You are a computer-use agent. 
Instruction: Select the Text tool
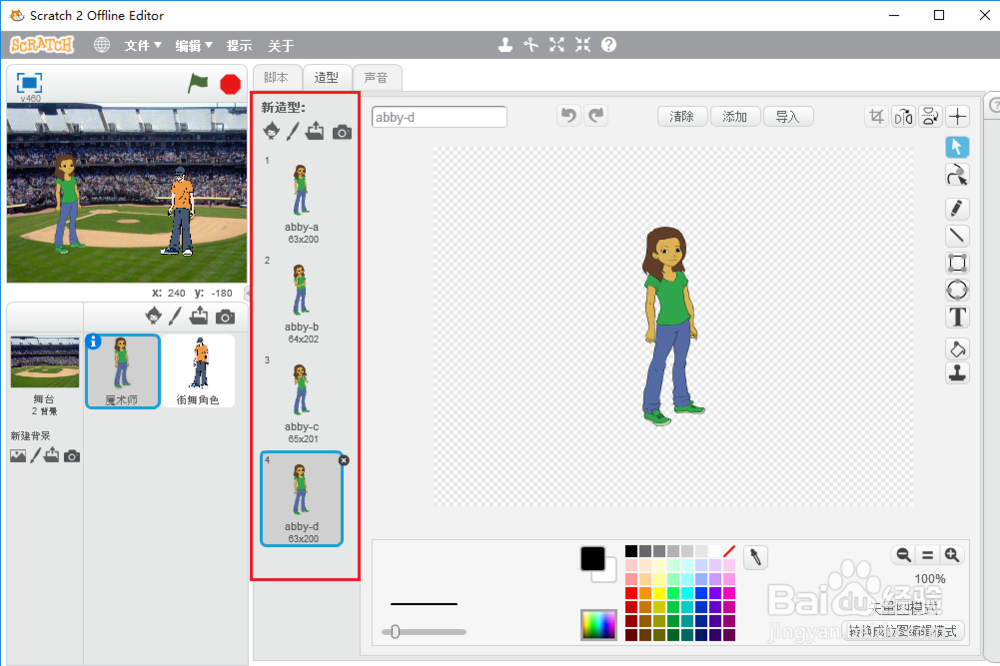[957, 317]
